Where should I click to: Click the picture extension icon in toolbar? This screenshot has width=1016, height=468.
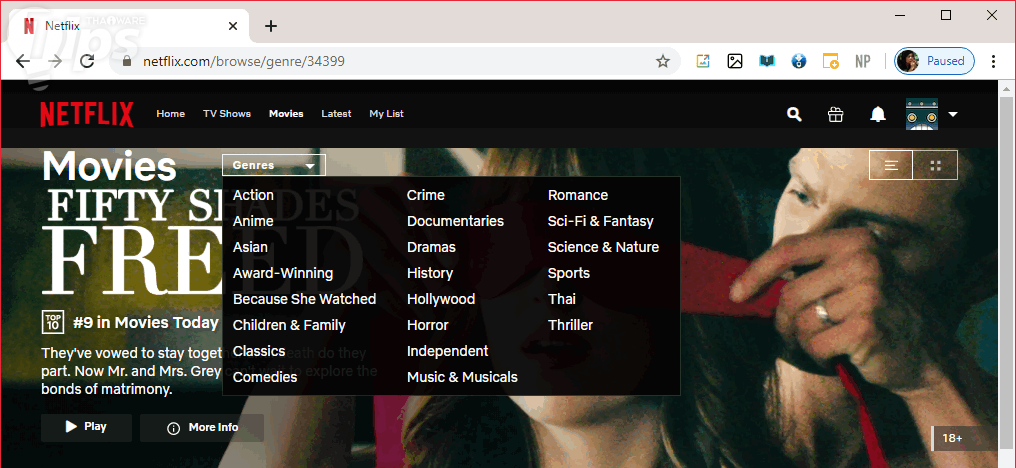[x=735, y=61]
